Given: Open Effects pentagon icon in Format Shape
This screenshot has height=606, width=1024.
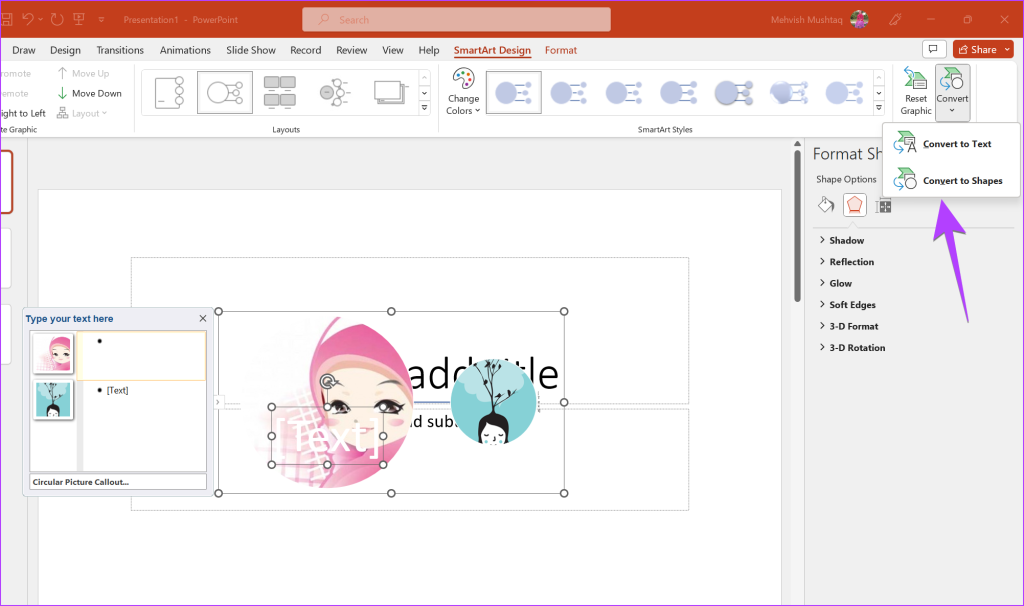Looking at the screenshot, I should coord(854,205).
